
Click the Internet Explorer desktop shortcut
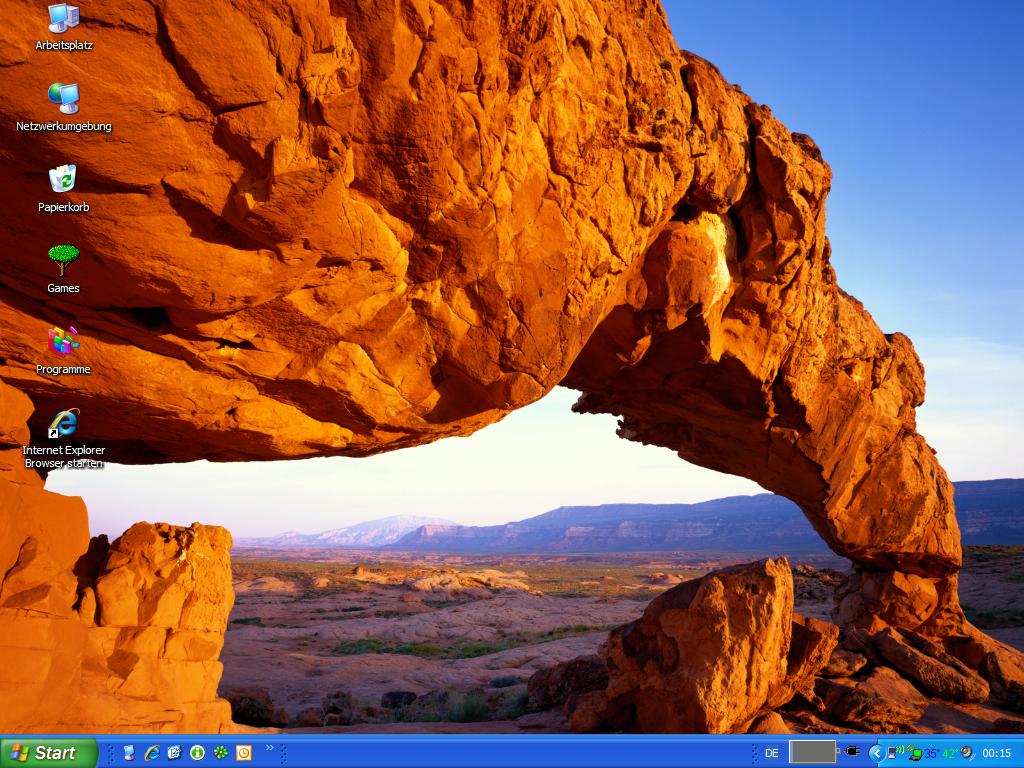tap(63, 423)
